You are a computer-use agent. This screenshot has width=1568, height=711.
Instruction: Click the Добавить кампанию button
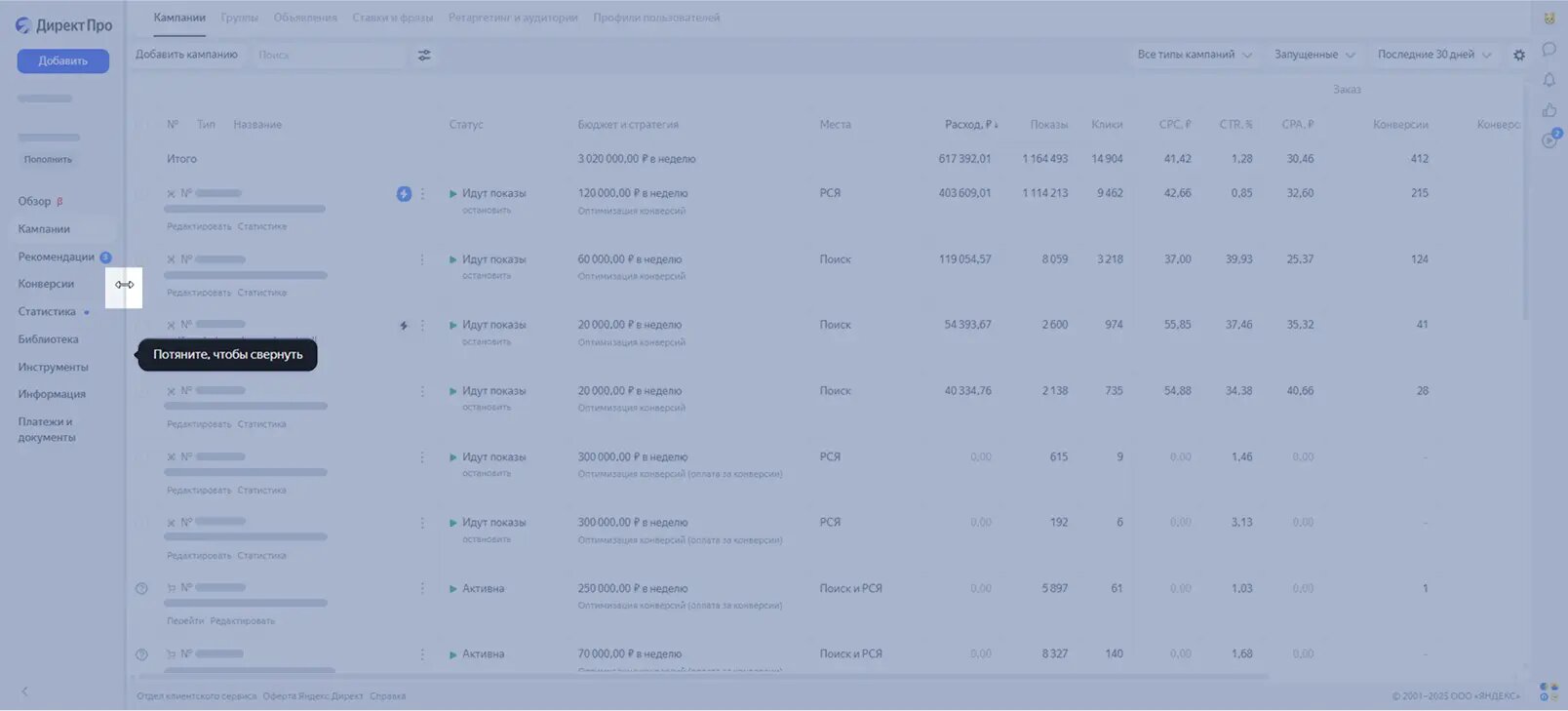(x=186, y=55)
